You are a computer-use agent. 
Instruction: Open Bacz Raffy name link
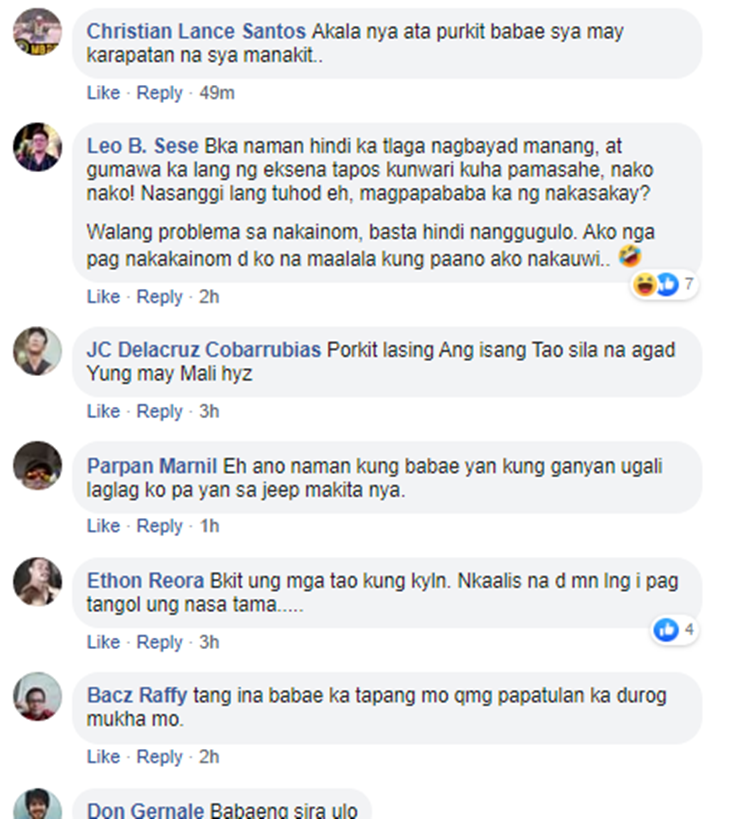click(x=137, y=696)
